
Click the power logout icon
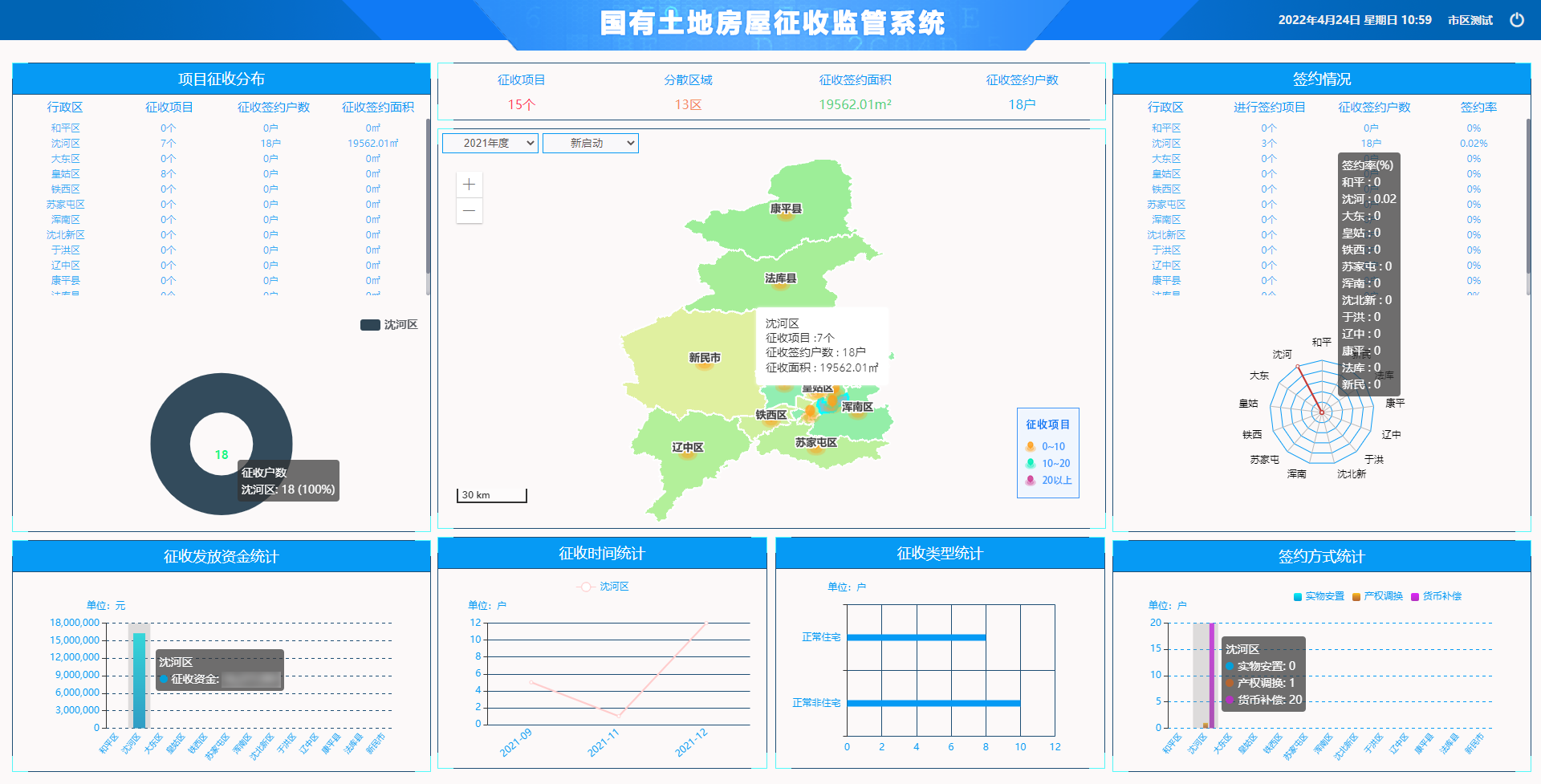[x=1516, y=20]
